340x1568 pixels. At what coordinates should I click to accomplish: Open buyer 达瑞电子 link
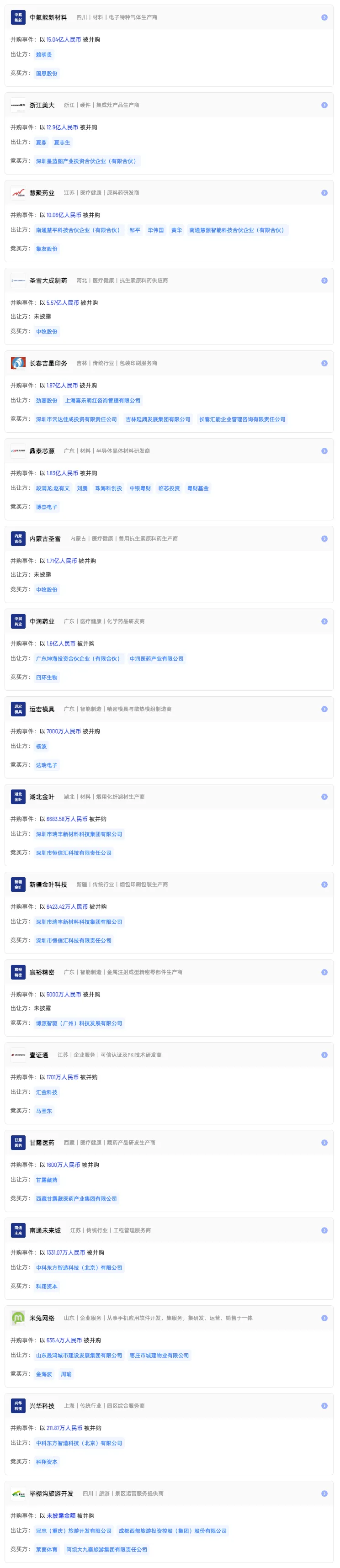tap(46, 765)
